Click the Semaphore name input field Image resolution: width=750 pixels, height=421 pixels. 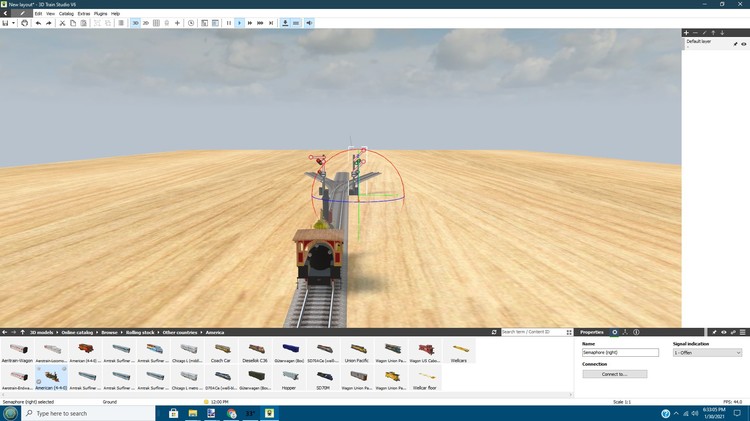(620, 353)
